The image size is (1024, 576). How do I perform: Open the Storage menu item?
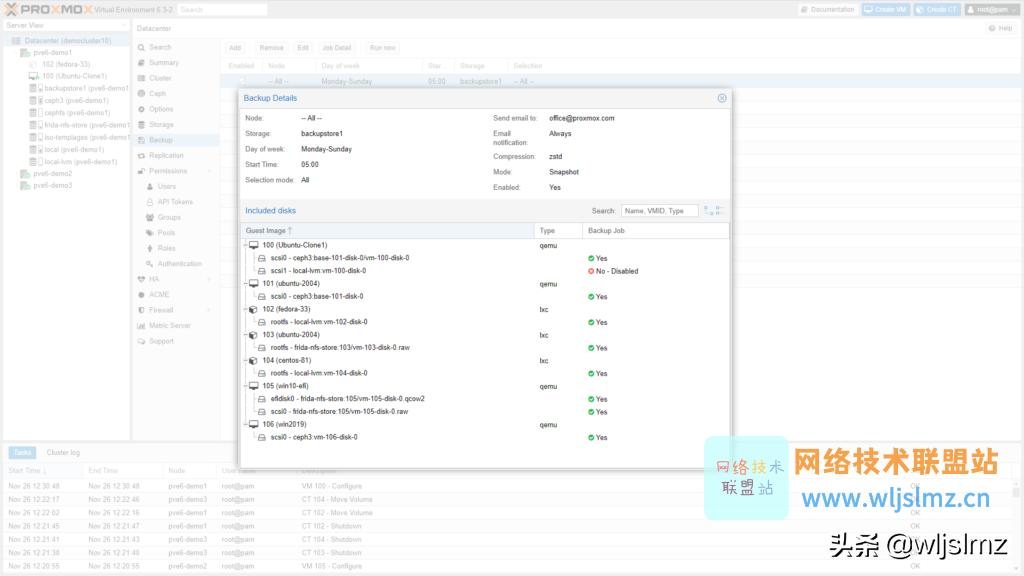coord(161,125)
